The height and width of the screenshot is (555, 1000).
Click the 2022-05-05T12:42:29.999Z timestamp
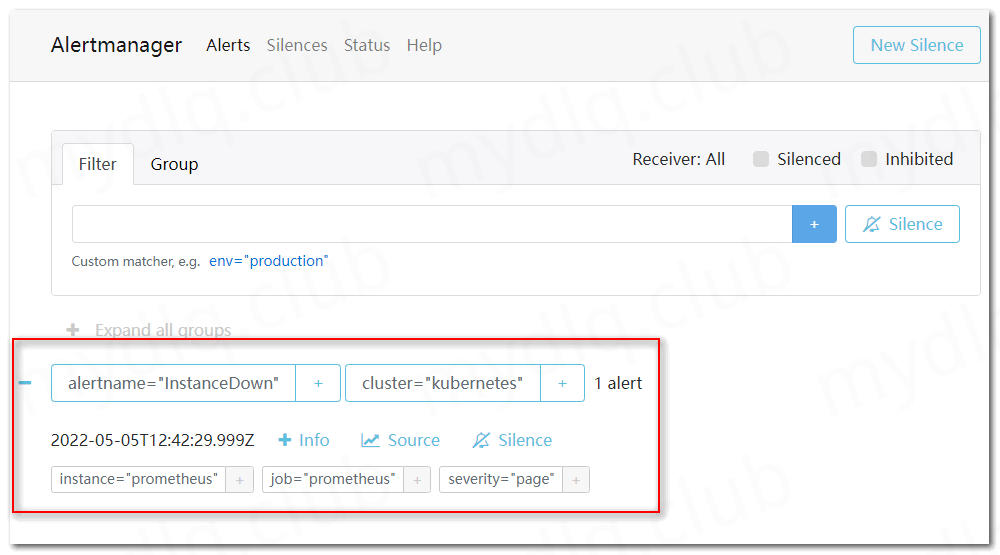(x=152, y=440)
